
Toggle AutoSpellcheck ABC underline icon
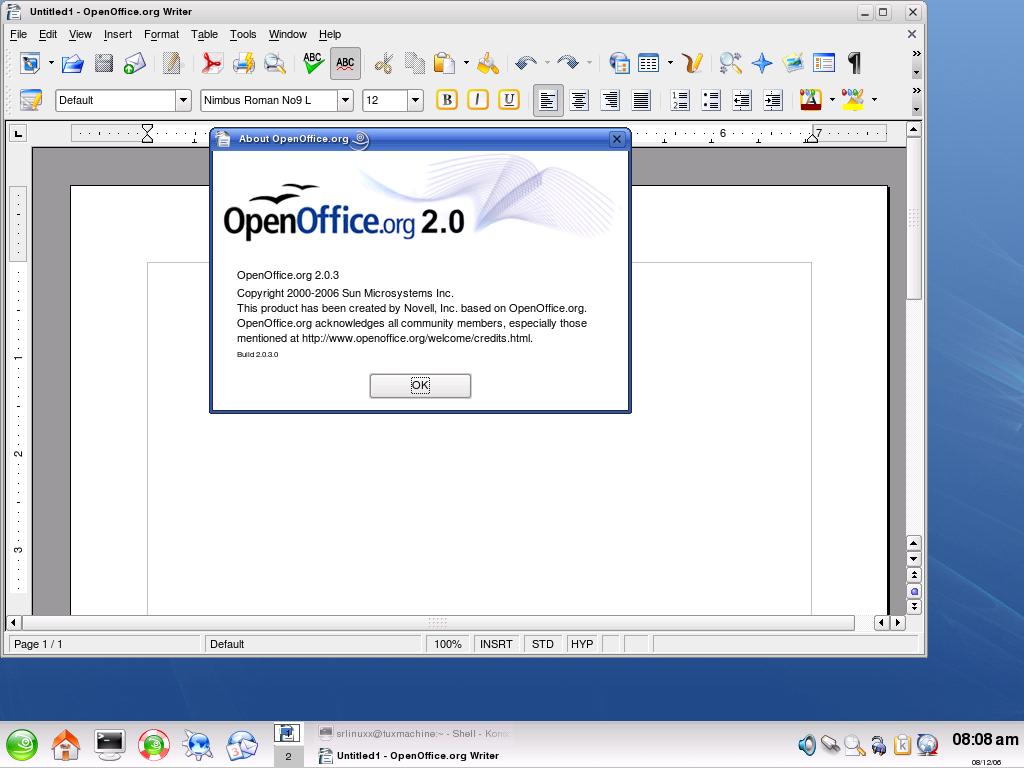tap(345, 63)
